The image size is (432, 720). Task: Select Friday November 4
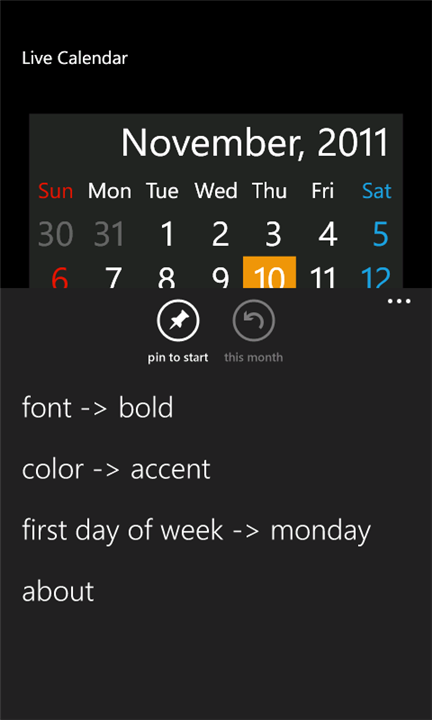pos(328,234)
